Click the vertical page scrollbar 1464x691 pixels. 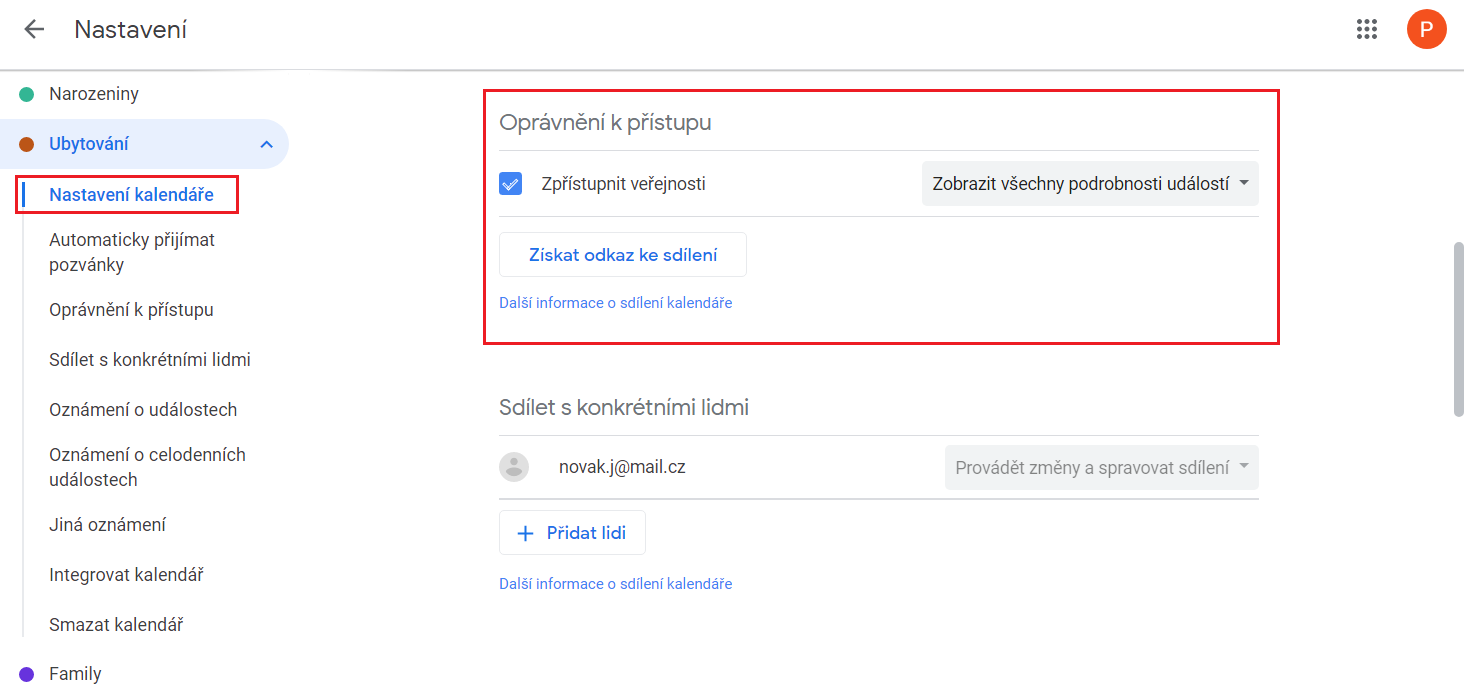tap(1458, 328)
